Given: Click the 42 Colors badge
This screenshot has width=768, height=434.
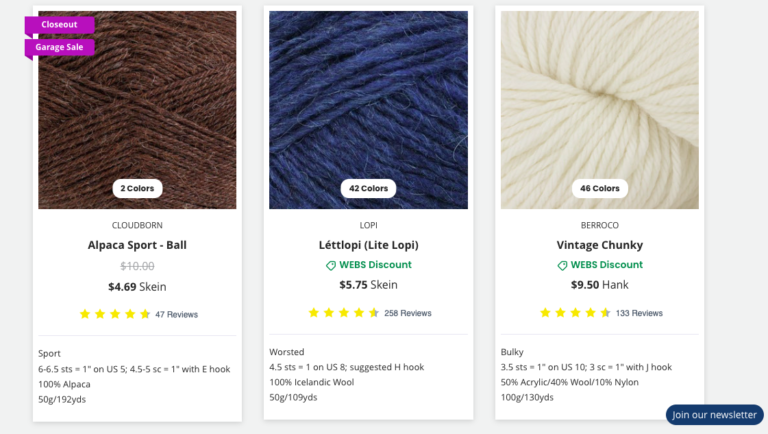Looking at the screenshot, I should click(x=368, y=188).
